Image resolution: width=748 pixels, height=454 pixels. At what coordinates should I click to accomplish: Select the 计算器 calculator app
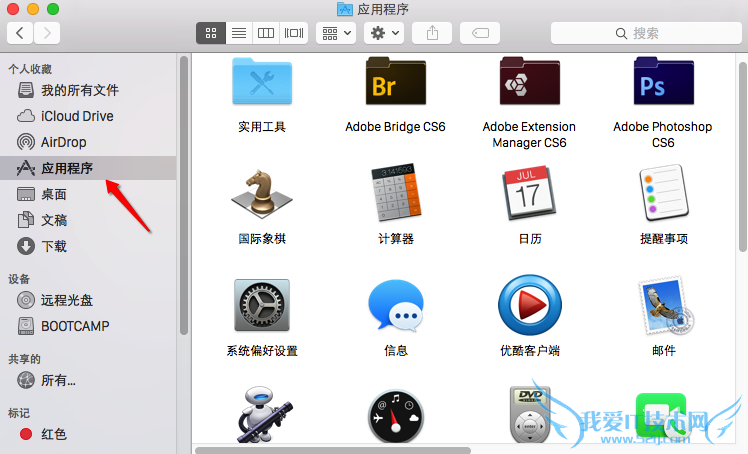pos(396,193)
